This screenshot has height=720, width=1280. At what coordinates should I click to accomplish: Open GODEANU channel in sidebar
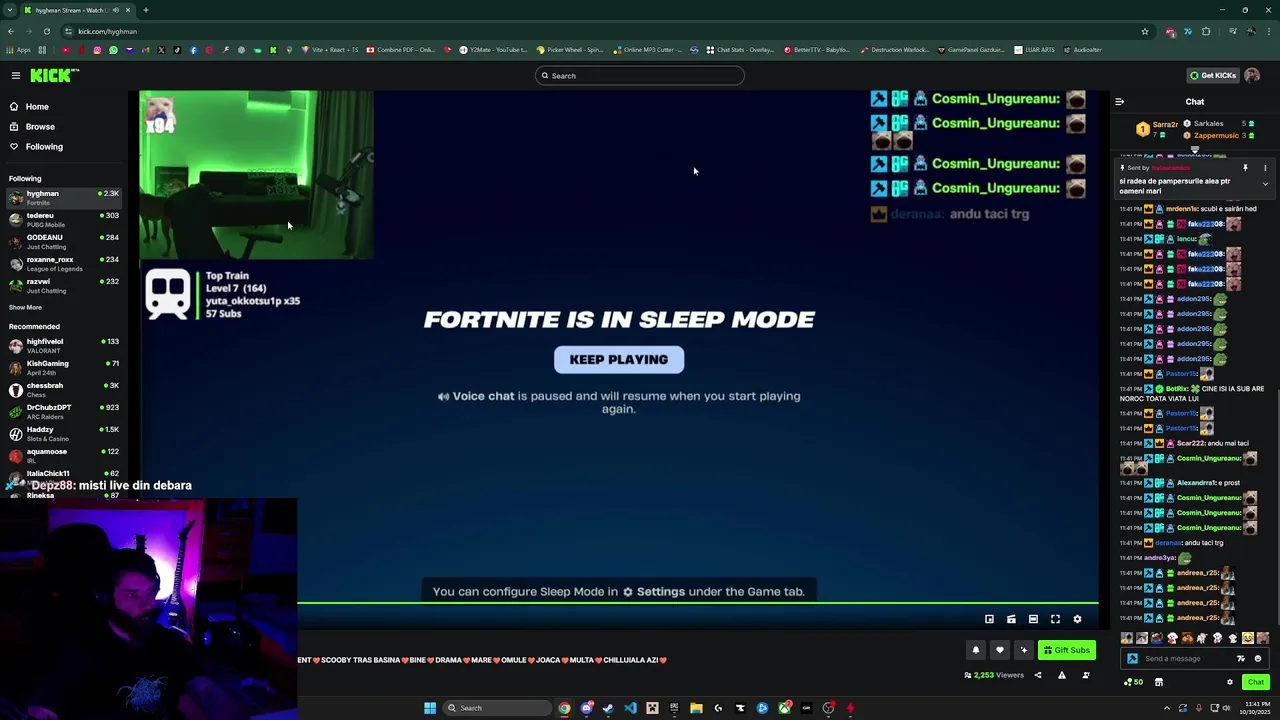(x=64, y=241)
